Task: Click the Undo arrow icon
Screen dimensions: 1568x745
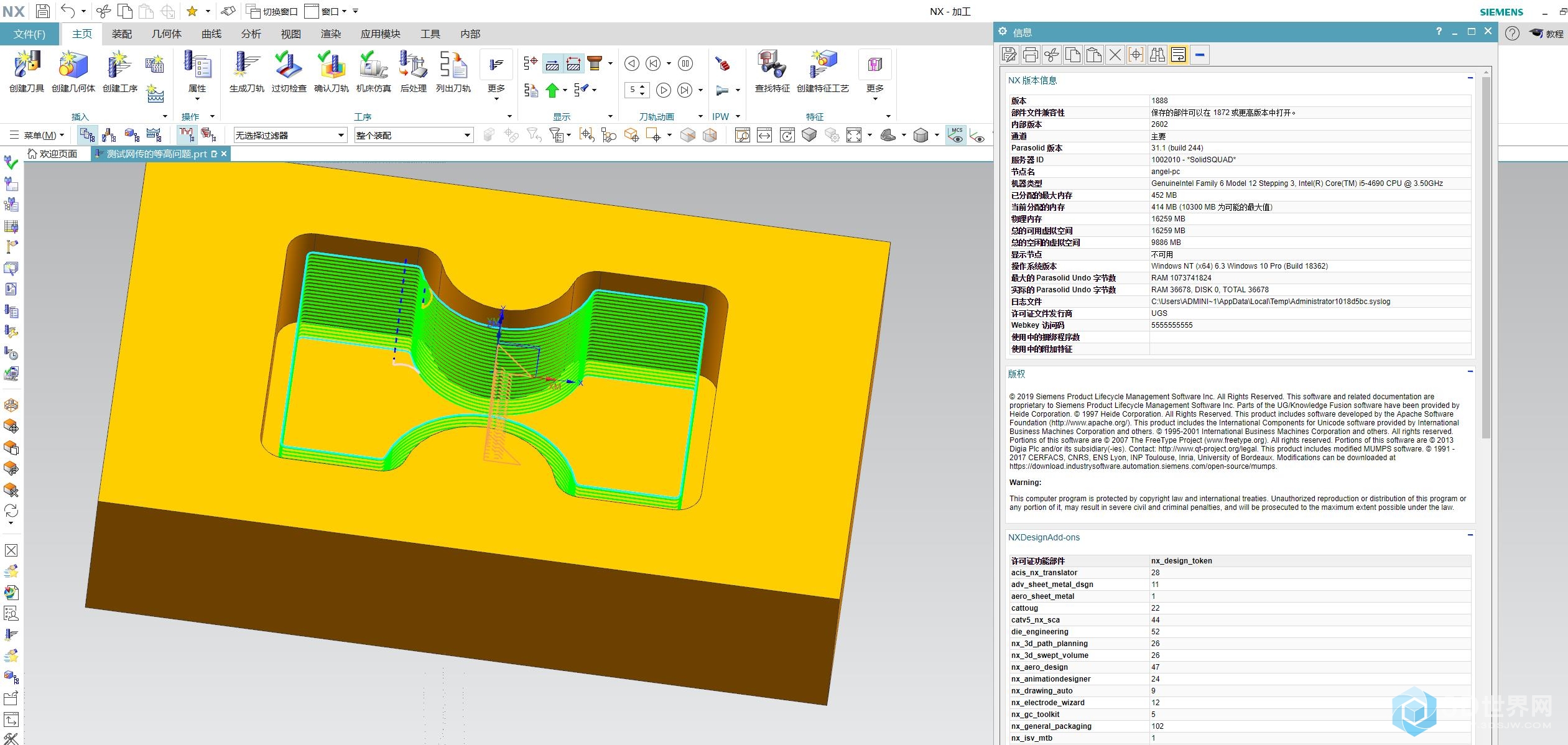Action: click(68, 11)
